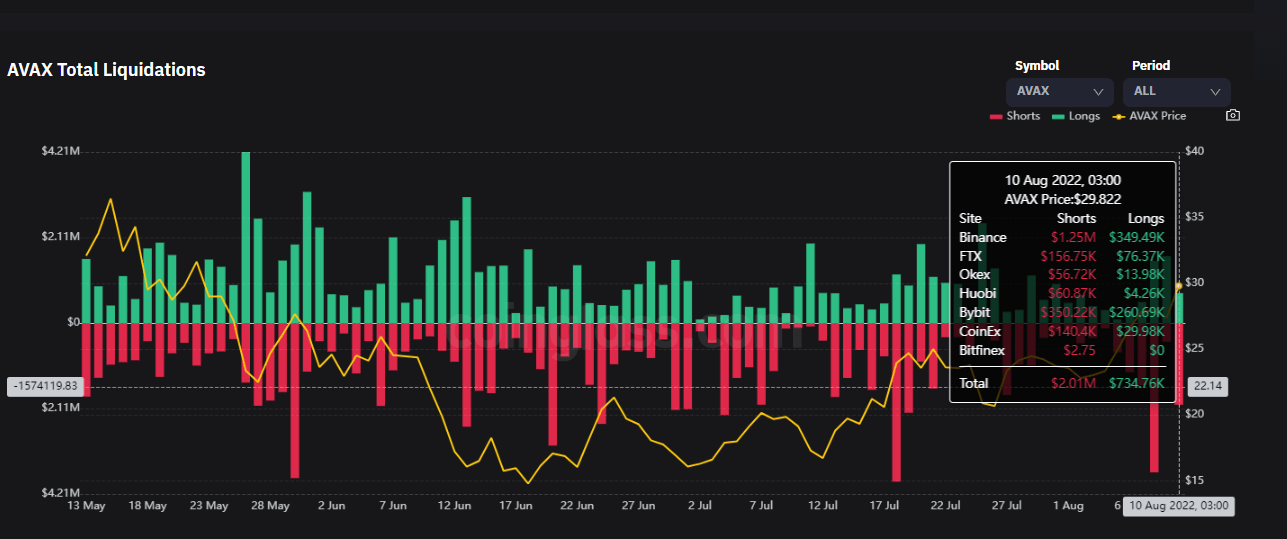The width and height of the screenshot is (1287, 539).
Task: Click the $15 price axis label
Action: point(1194,480)
